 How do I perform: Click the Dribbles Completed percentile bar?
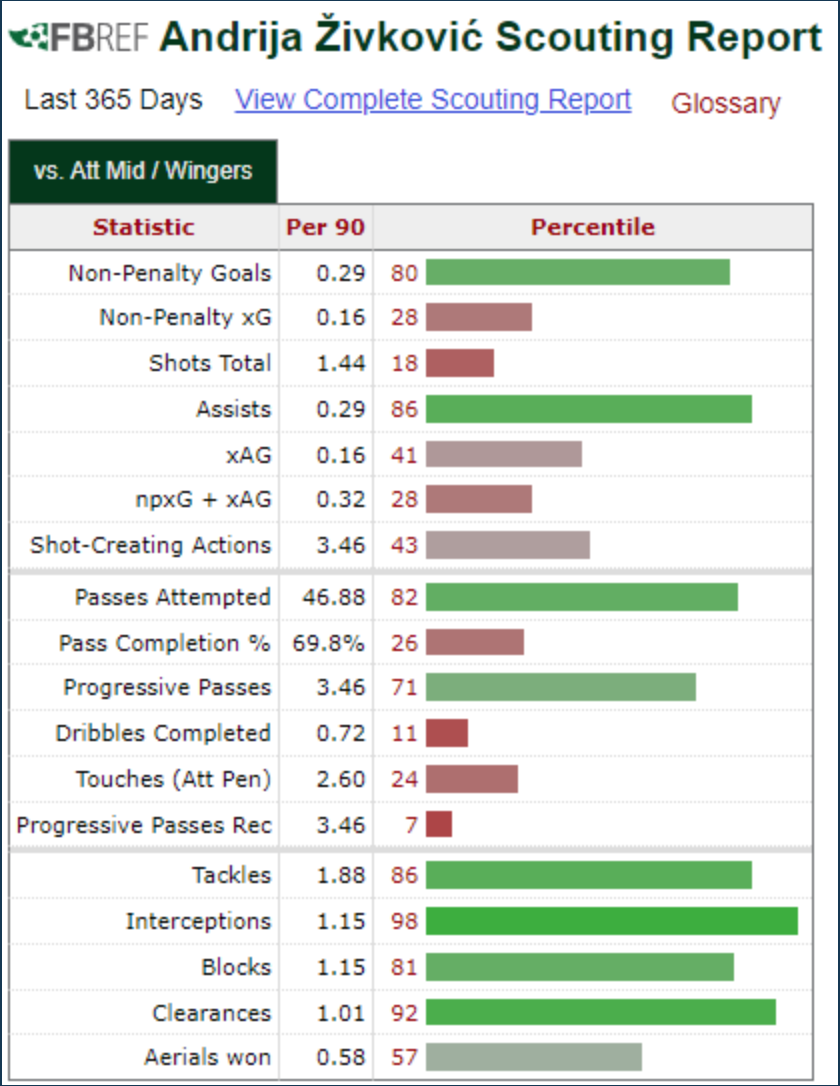click(447, 733)
